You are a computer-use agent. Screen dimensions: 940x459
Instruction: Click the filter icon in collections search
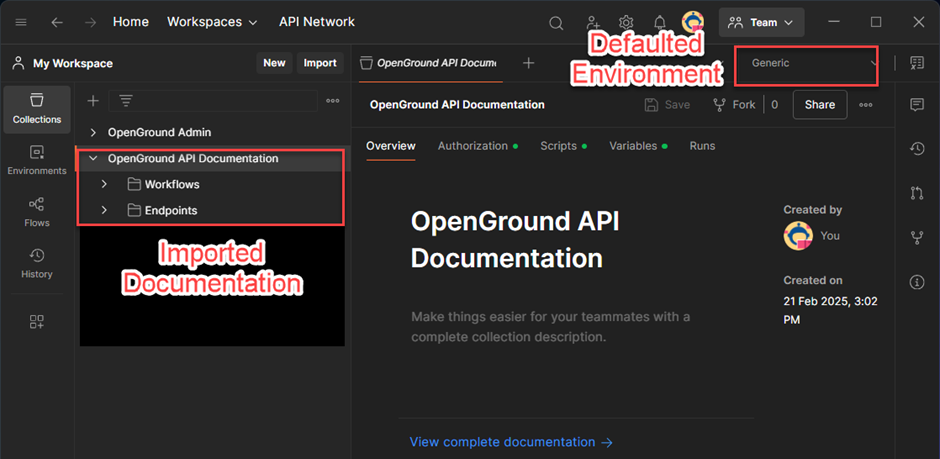(126, 101)
